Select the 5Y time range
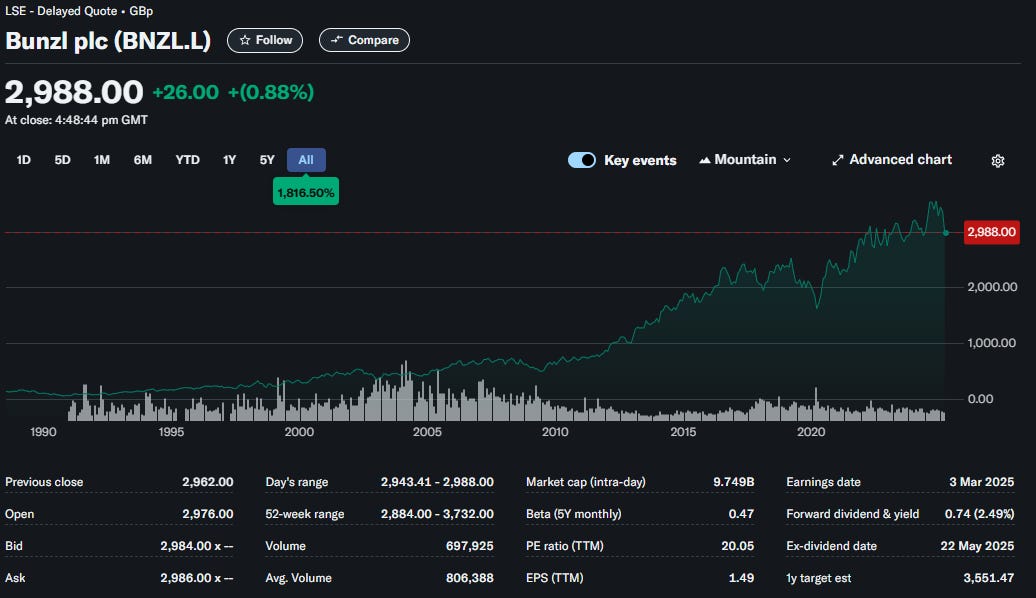 [x=267, y=160]
